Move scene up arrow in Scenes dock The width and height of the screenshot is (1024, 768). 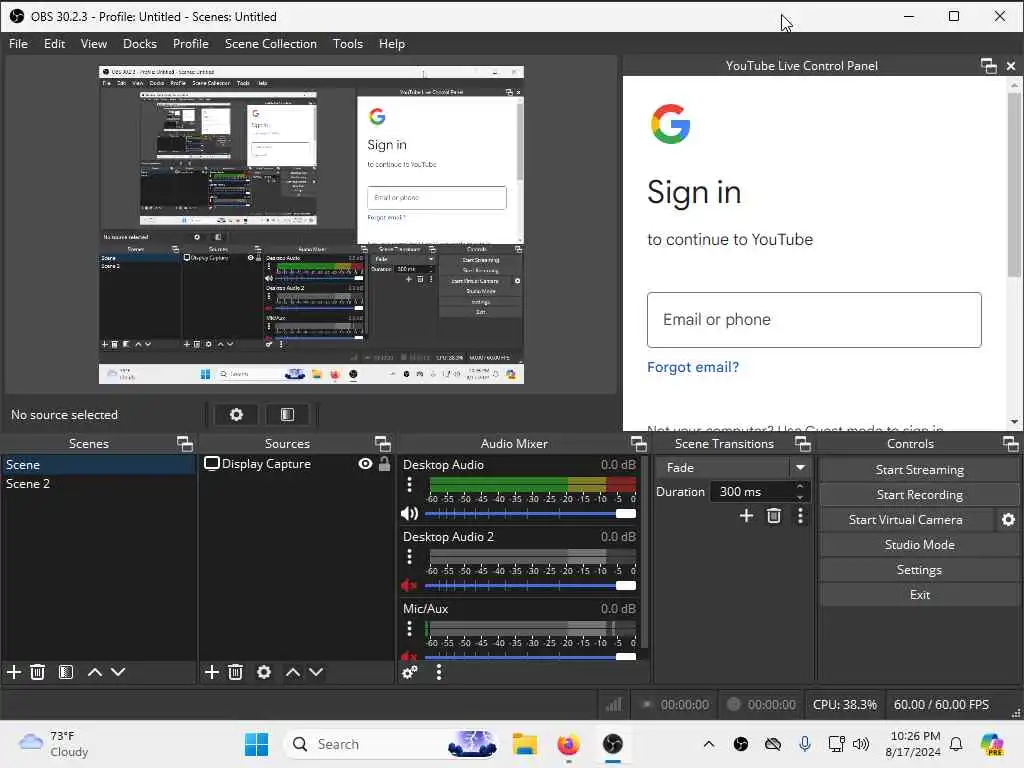(95, 672)
